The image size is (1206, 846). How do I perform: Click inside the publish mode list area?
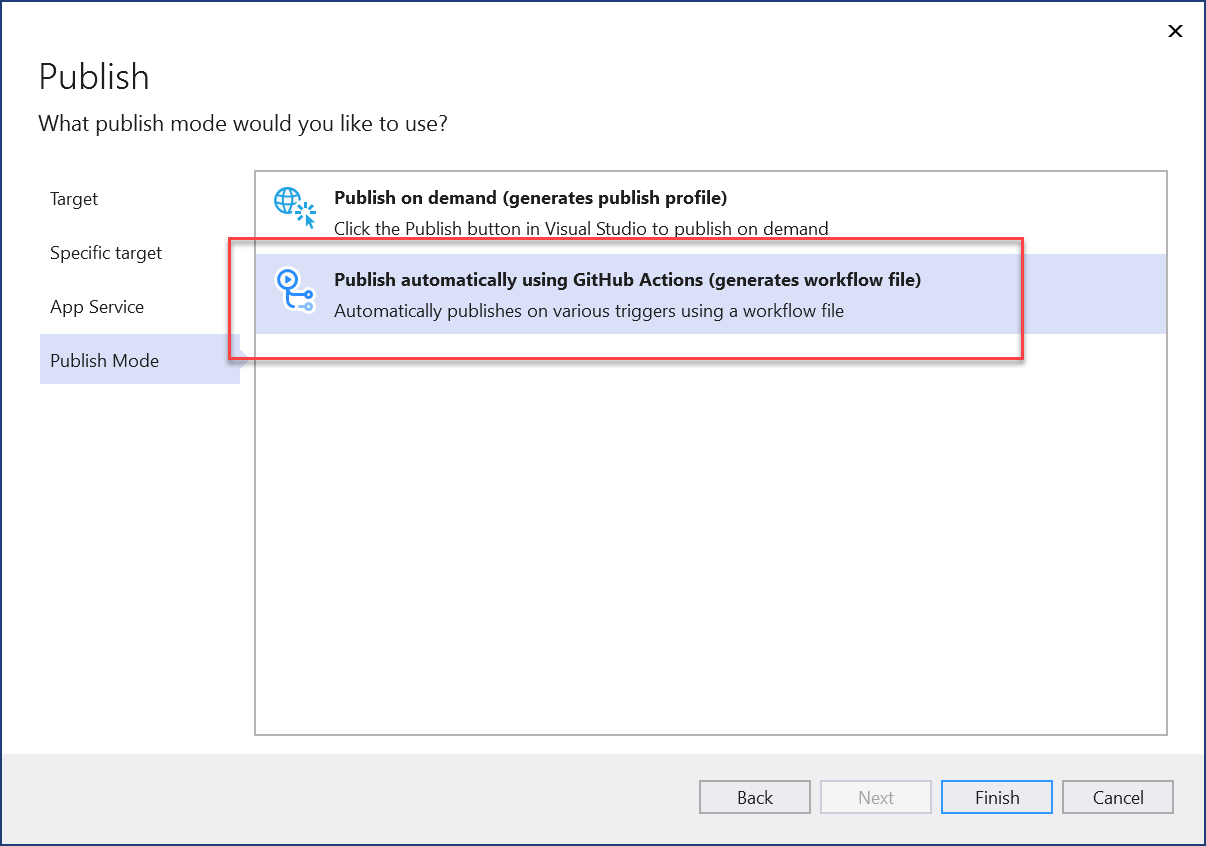pyautogui.click(x=710, y=550)
